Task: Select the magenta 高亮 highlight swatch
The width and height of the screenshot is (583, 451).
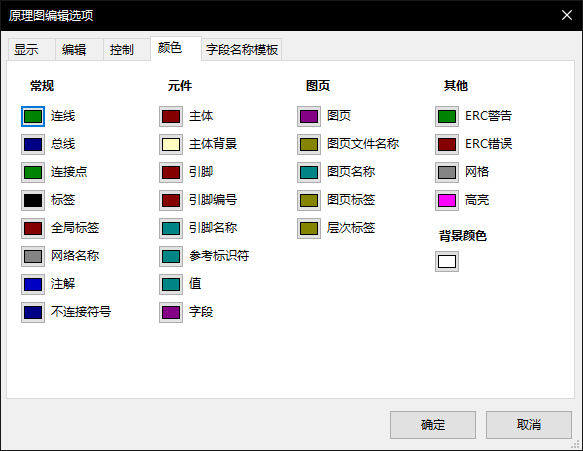Action: tap(447, 200)
